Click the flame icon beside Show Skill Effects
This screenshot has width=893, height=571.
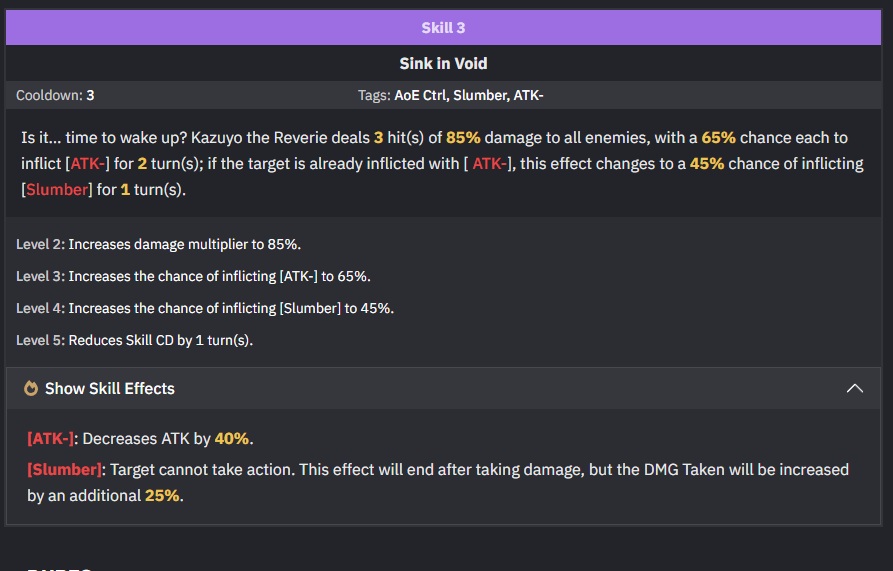tap(31, 388)
